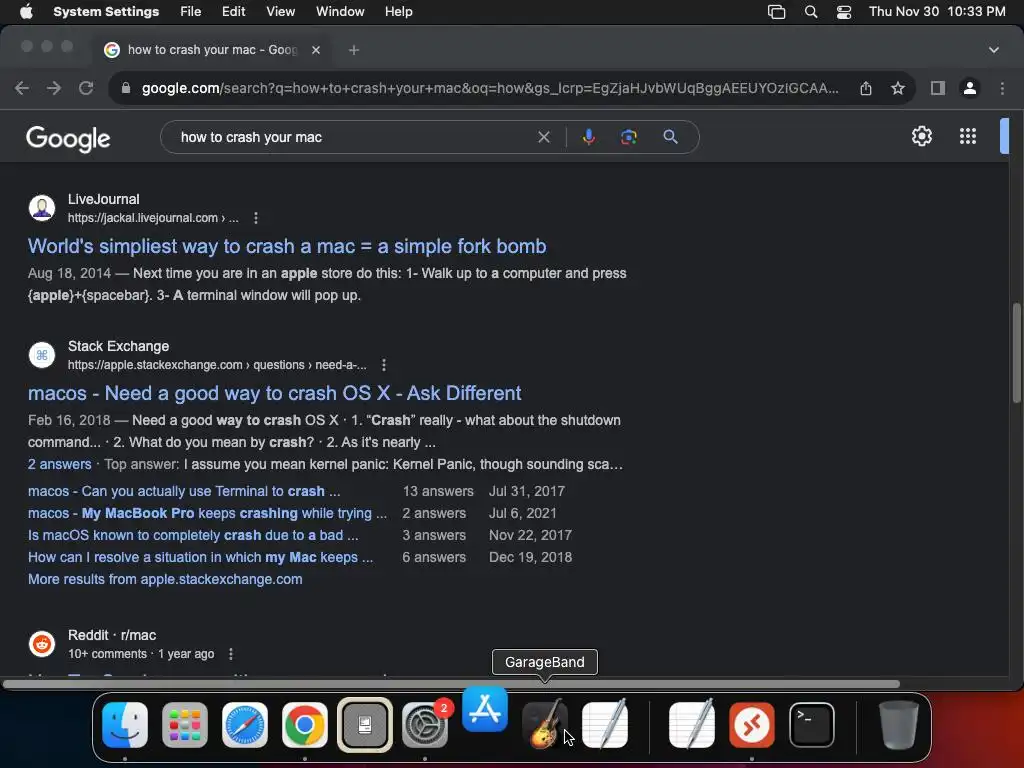Open Google quick settings gear

point(921,136)
